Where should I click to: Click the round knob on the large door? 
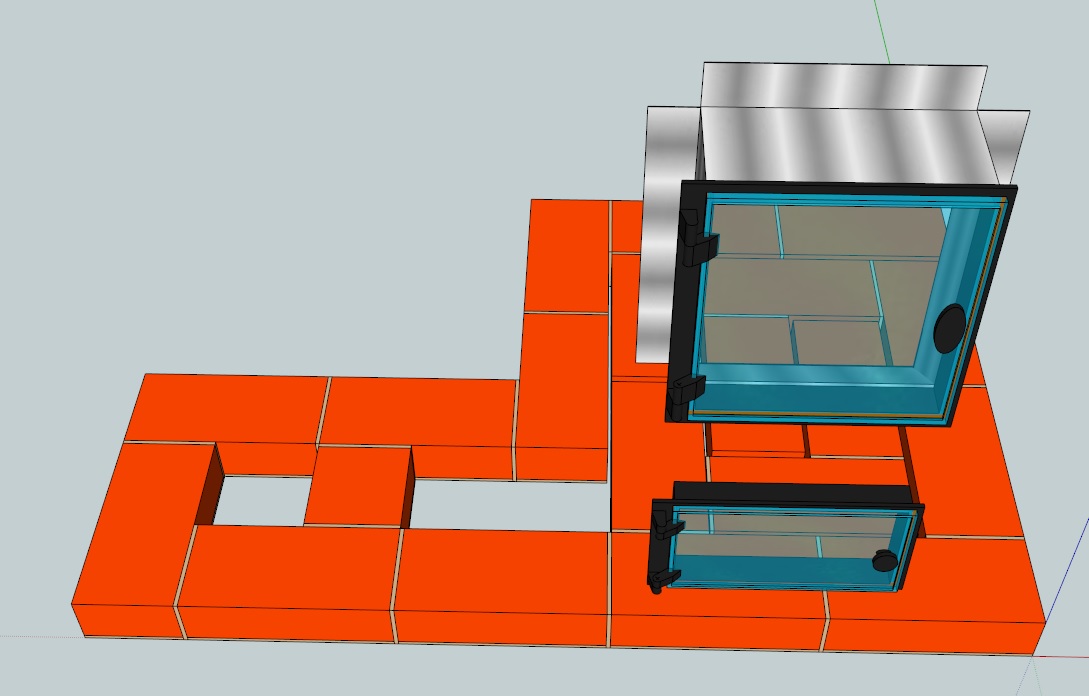(949, 328)
